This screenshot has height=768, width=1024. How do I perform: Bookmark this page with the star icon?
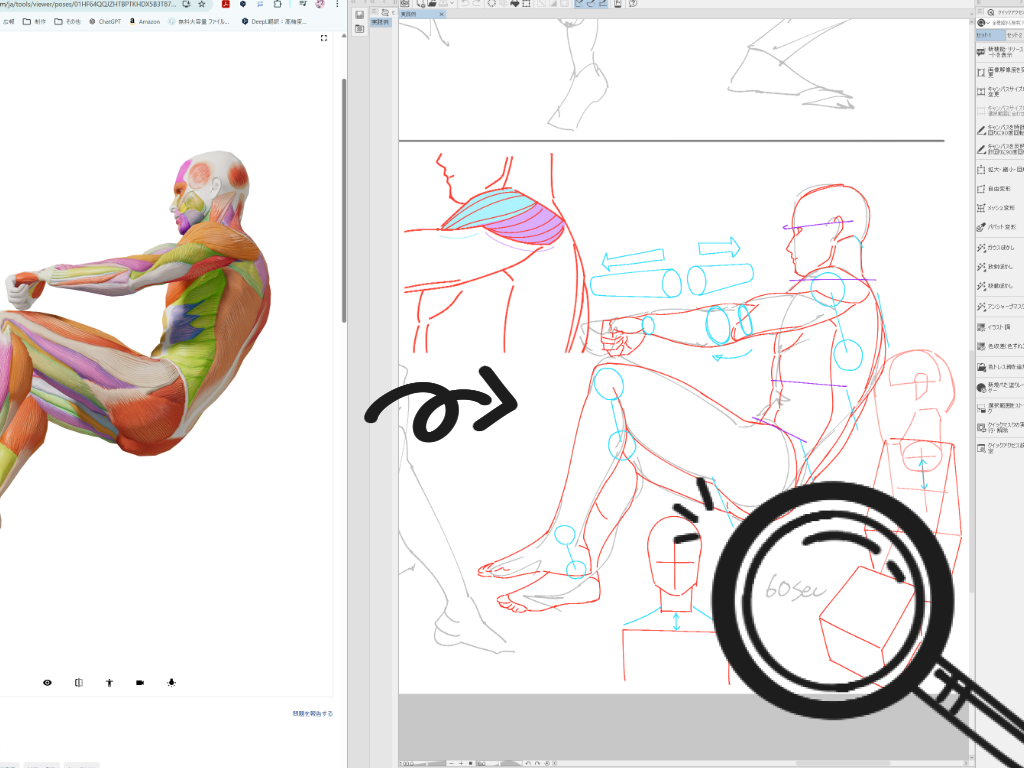(202, 4)
